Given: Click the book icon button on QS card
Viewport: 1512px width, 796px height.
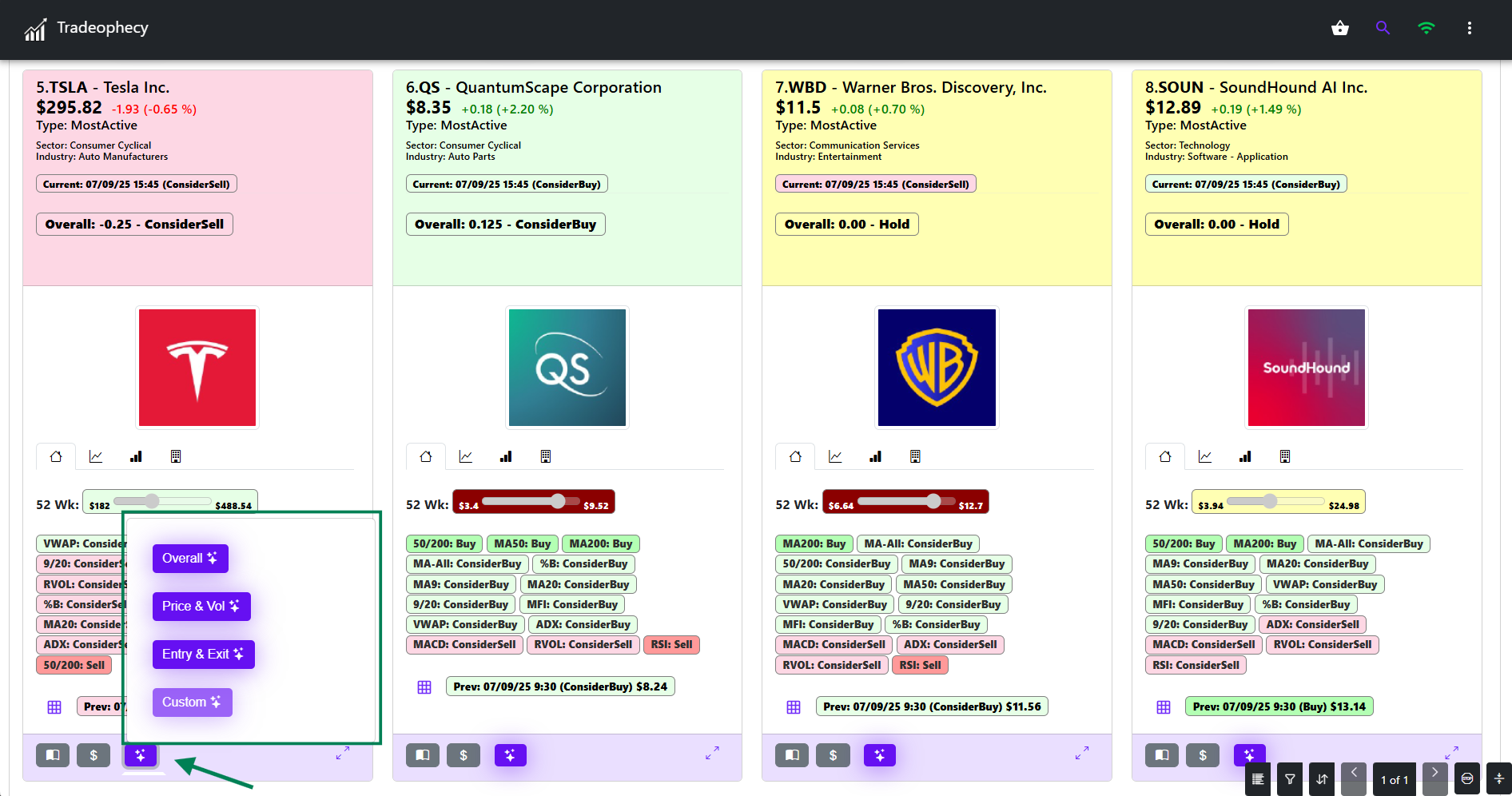Looking at the screenshot, I should pos(423,755).
